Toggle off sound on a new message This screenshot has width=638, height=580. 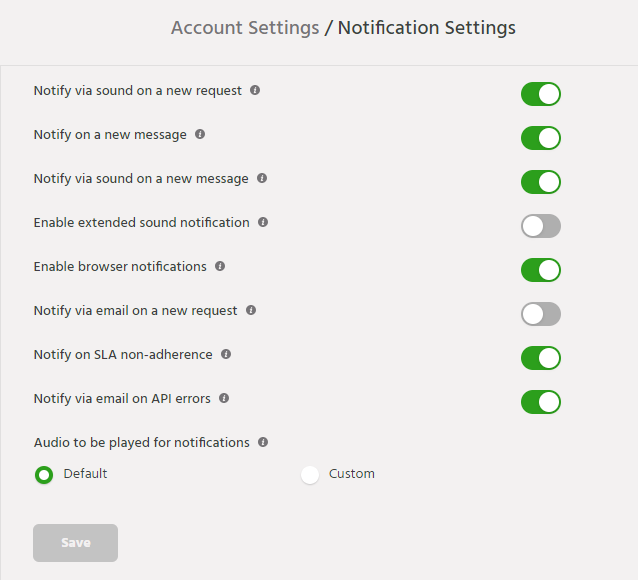coord(540,182)
